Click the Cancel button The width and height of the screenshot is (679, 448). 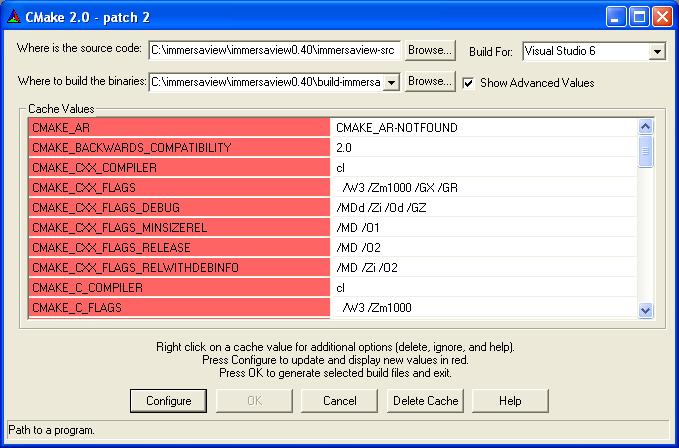pyautogui.click(x=340, y=401)
